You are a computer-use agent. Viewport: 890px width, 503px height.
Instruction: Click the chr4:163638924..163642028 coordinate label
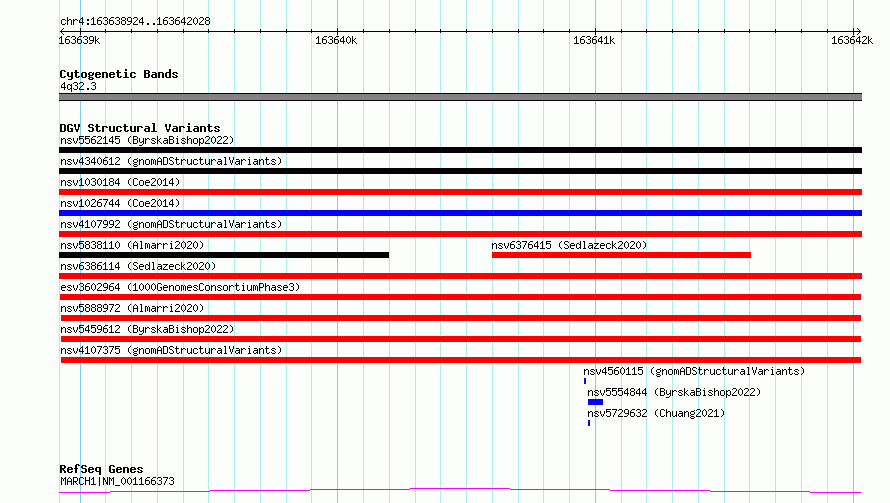[135, 21]
